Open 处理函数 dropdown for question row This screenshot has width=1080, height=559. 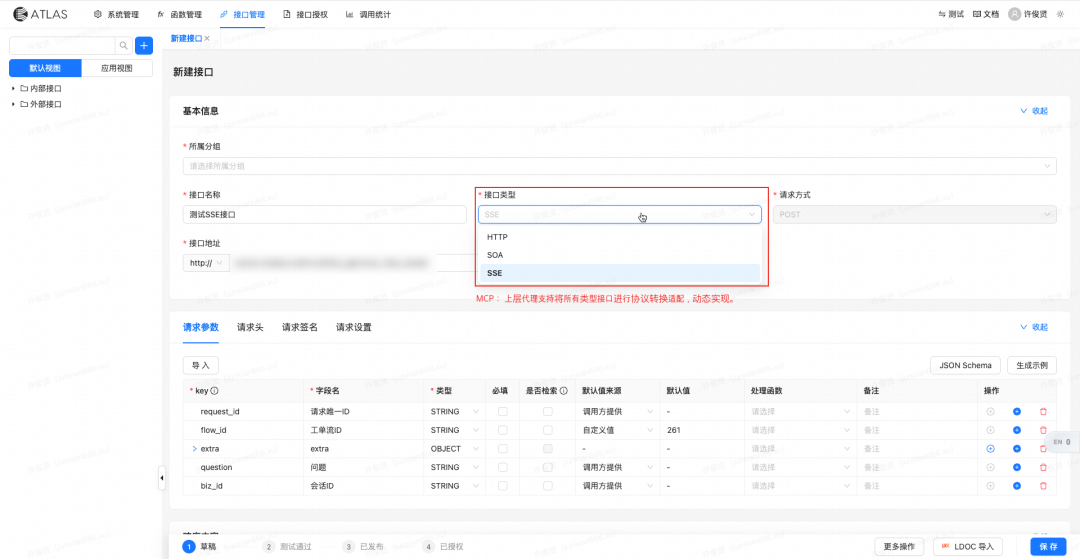801,467
